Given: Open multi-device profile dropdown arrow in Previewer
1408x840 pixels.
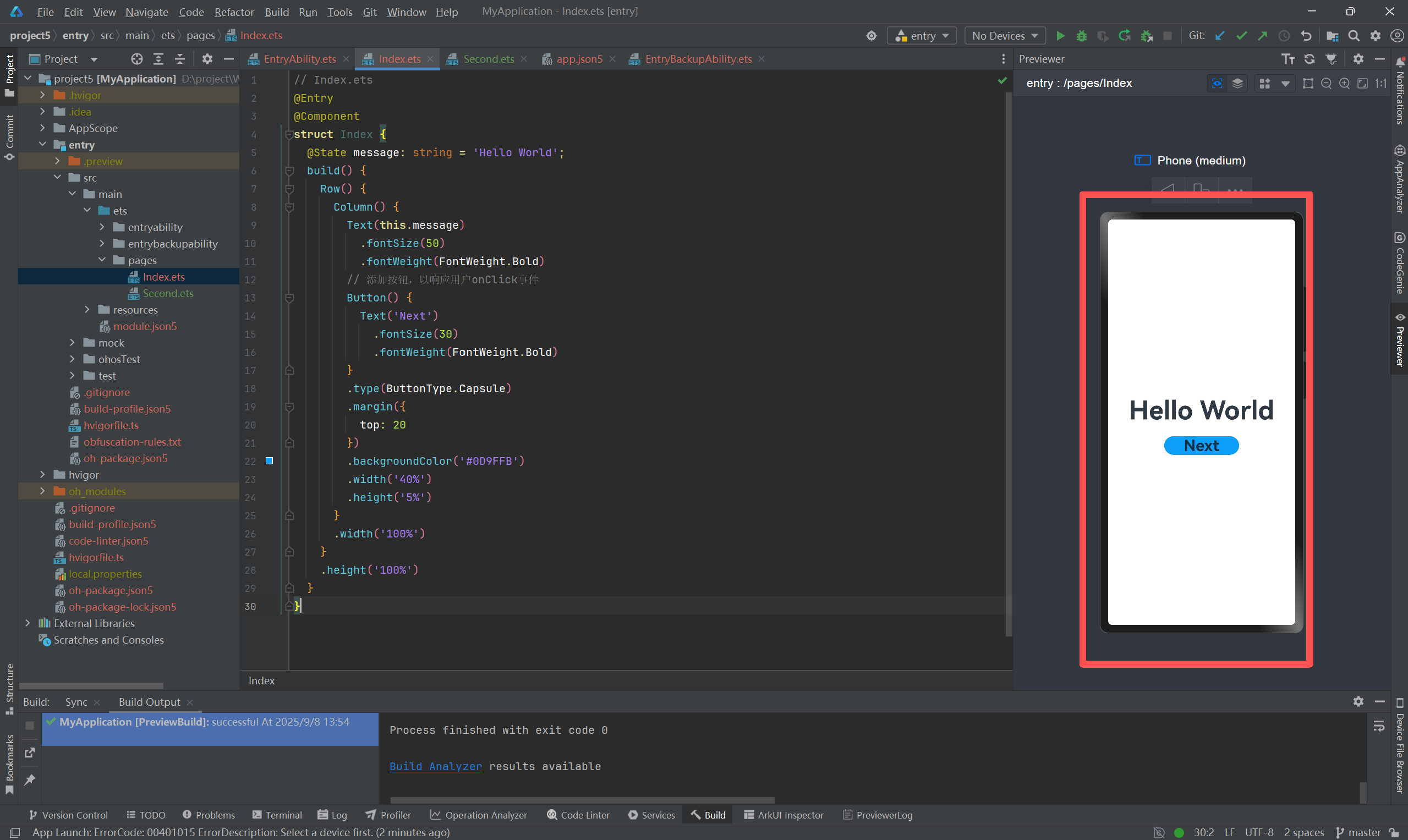Looking at the screenshot, I should (1285, 84).
